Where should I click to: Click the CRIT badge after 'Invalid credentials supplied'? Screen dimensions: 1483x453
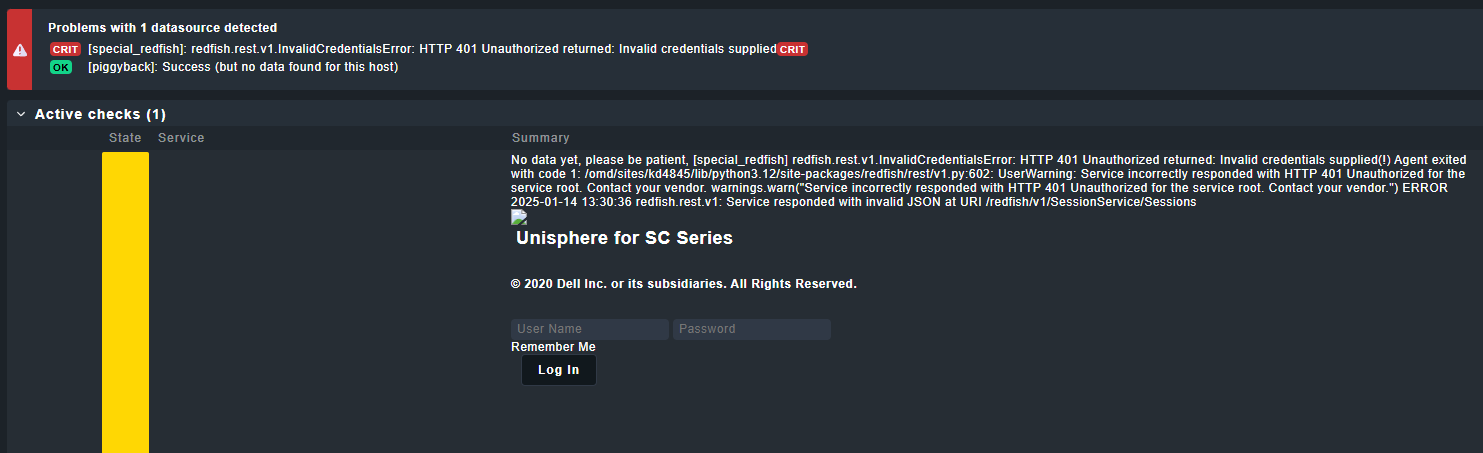point(792,49)
